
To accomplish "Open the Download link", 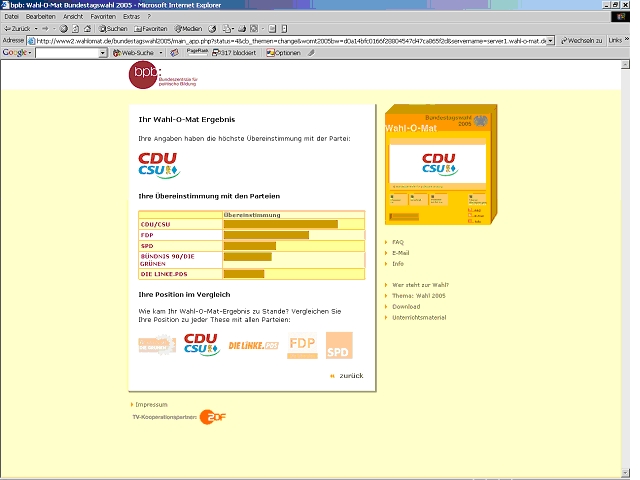I will pyautogui.click(x=406, y=307).
